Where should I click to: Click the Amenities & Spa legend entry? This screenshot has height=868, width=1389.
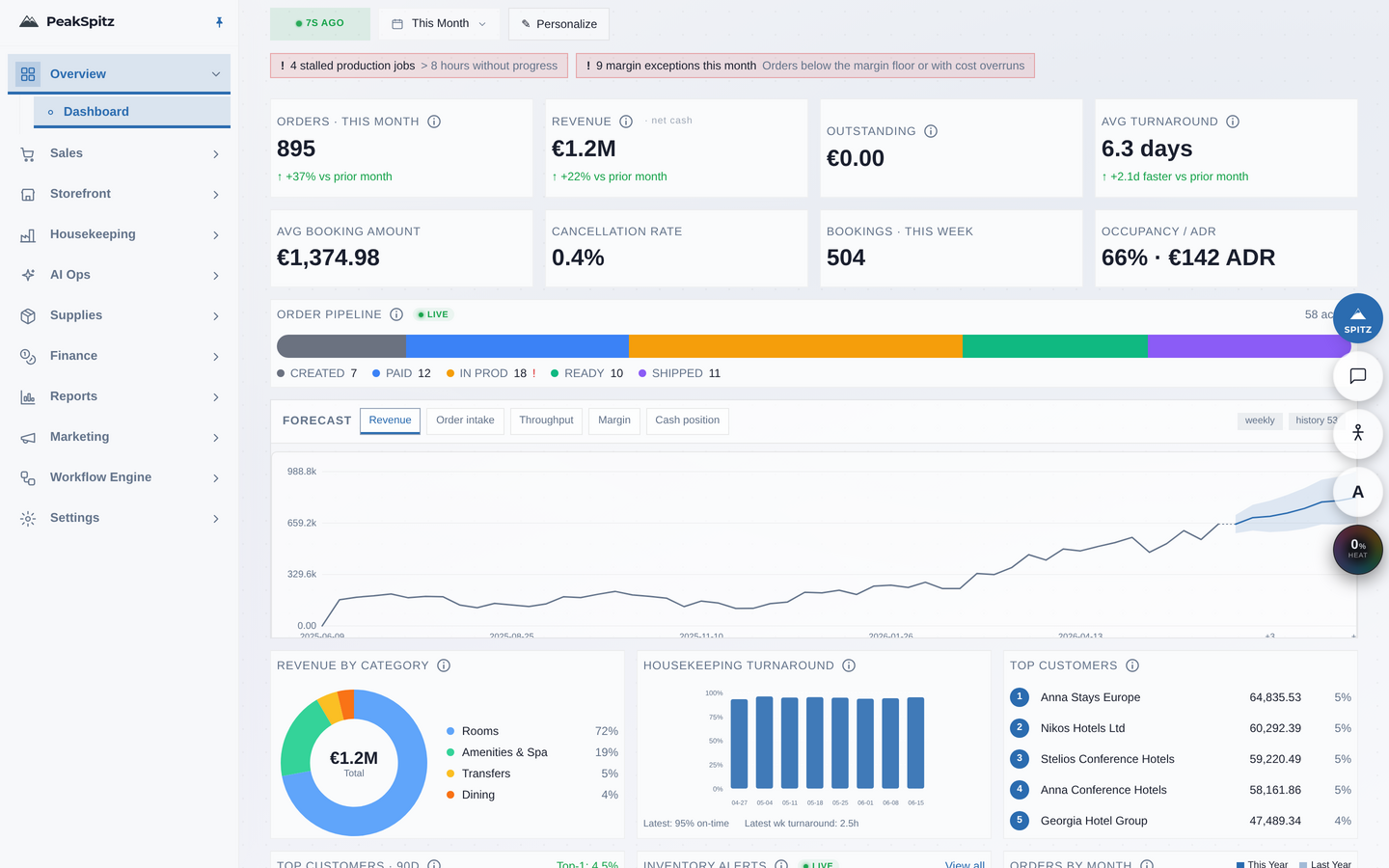point(532,752)
